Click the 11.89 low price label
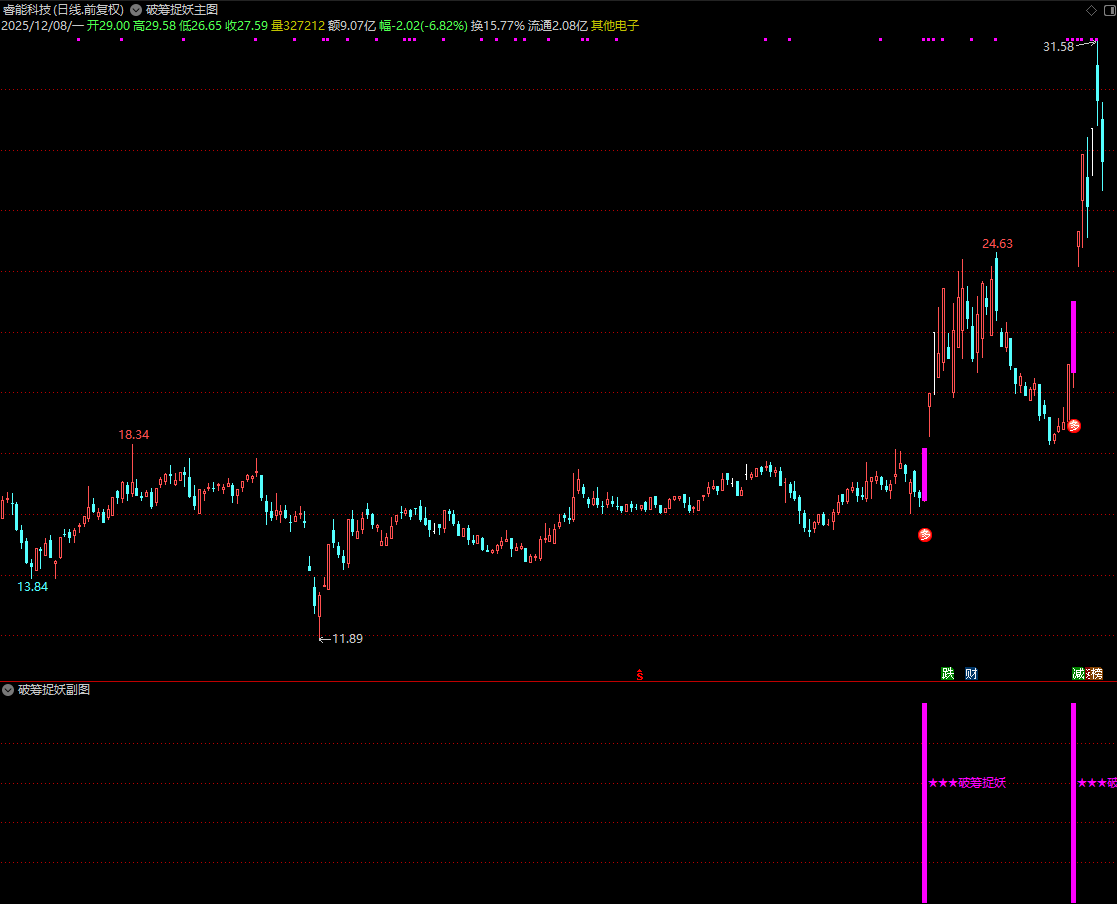Screen dimensions: 1117x904 [347, 639]
